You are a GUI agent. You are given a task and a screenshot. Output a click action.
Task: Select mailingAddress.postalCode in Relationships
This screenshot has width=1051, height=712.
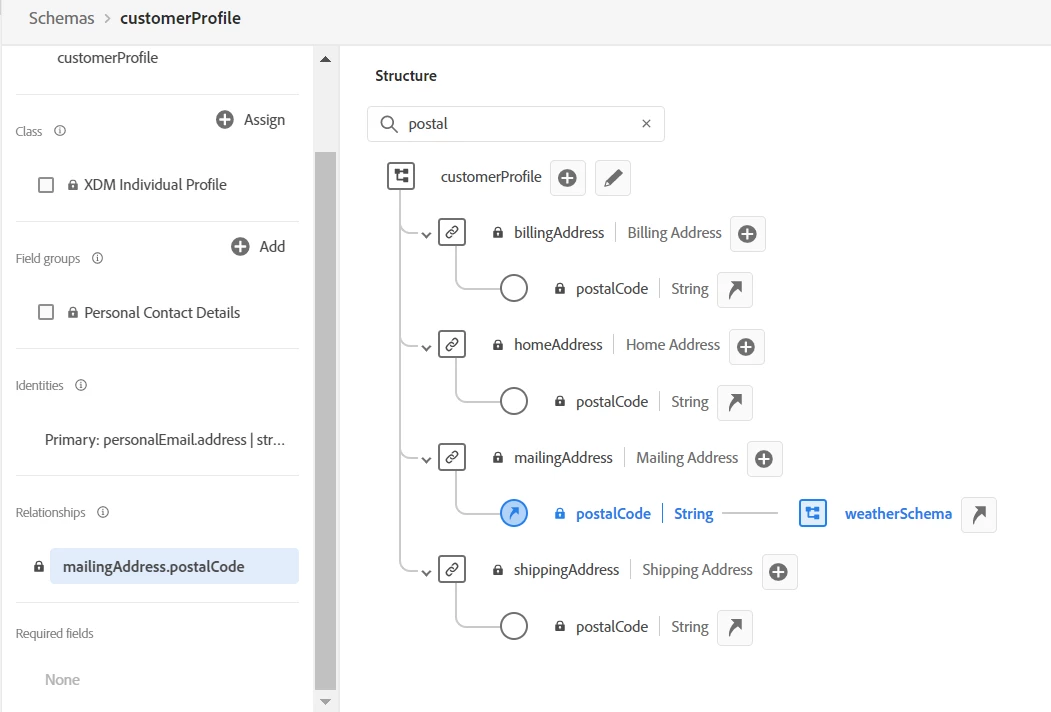[x=154, y=566]
